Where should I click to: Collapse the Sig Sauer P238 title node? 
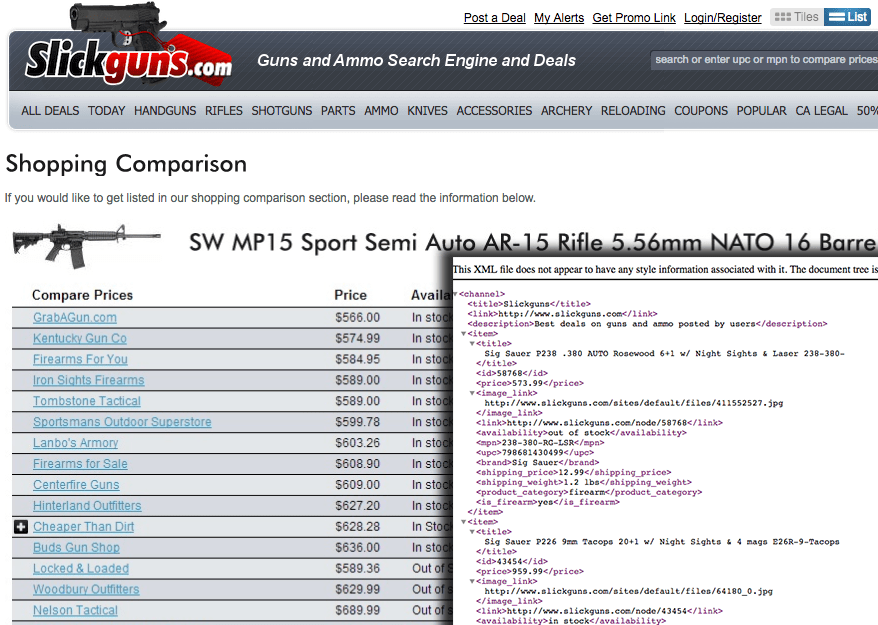point(472,343)
